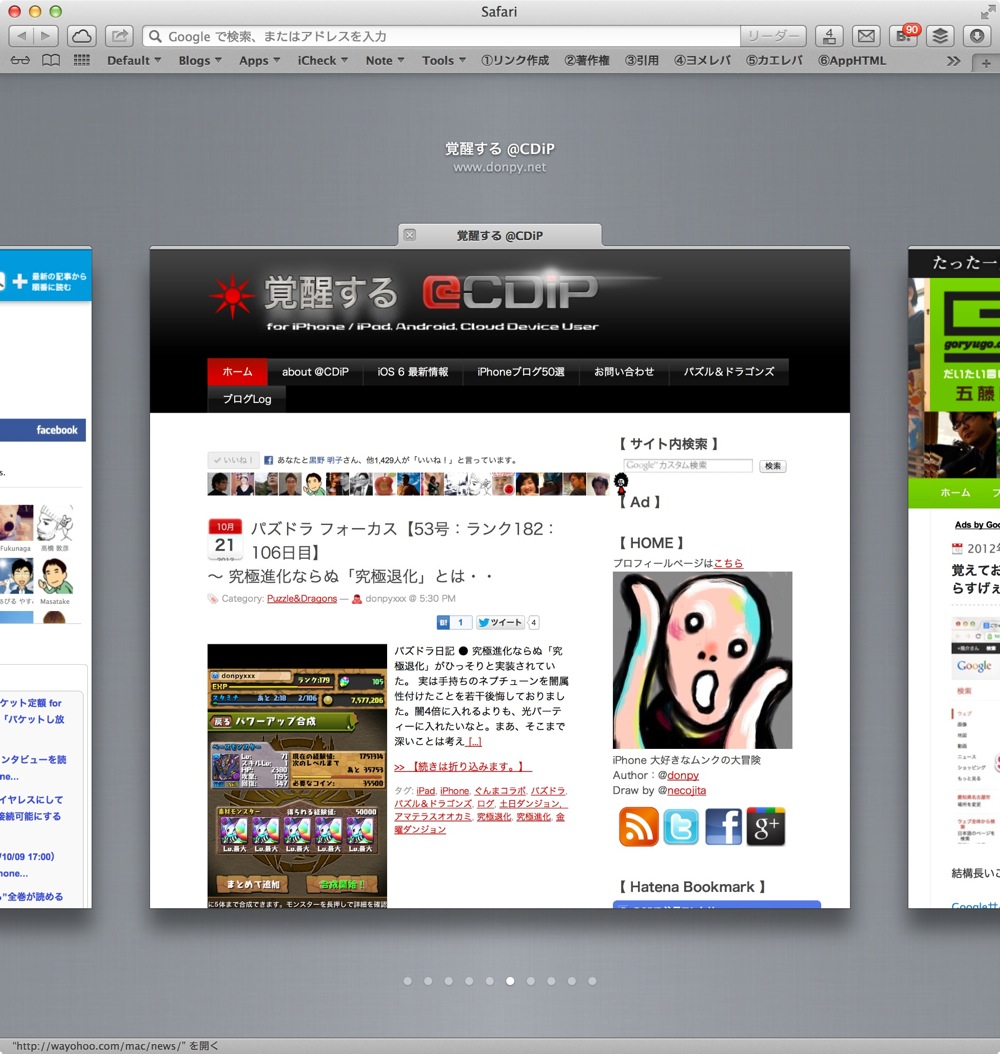Click 続きは折り込みます read-more link
1000x1054 pixels.
coord(463,766)
